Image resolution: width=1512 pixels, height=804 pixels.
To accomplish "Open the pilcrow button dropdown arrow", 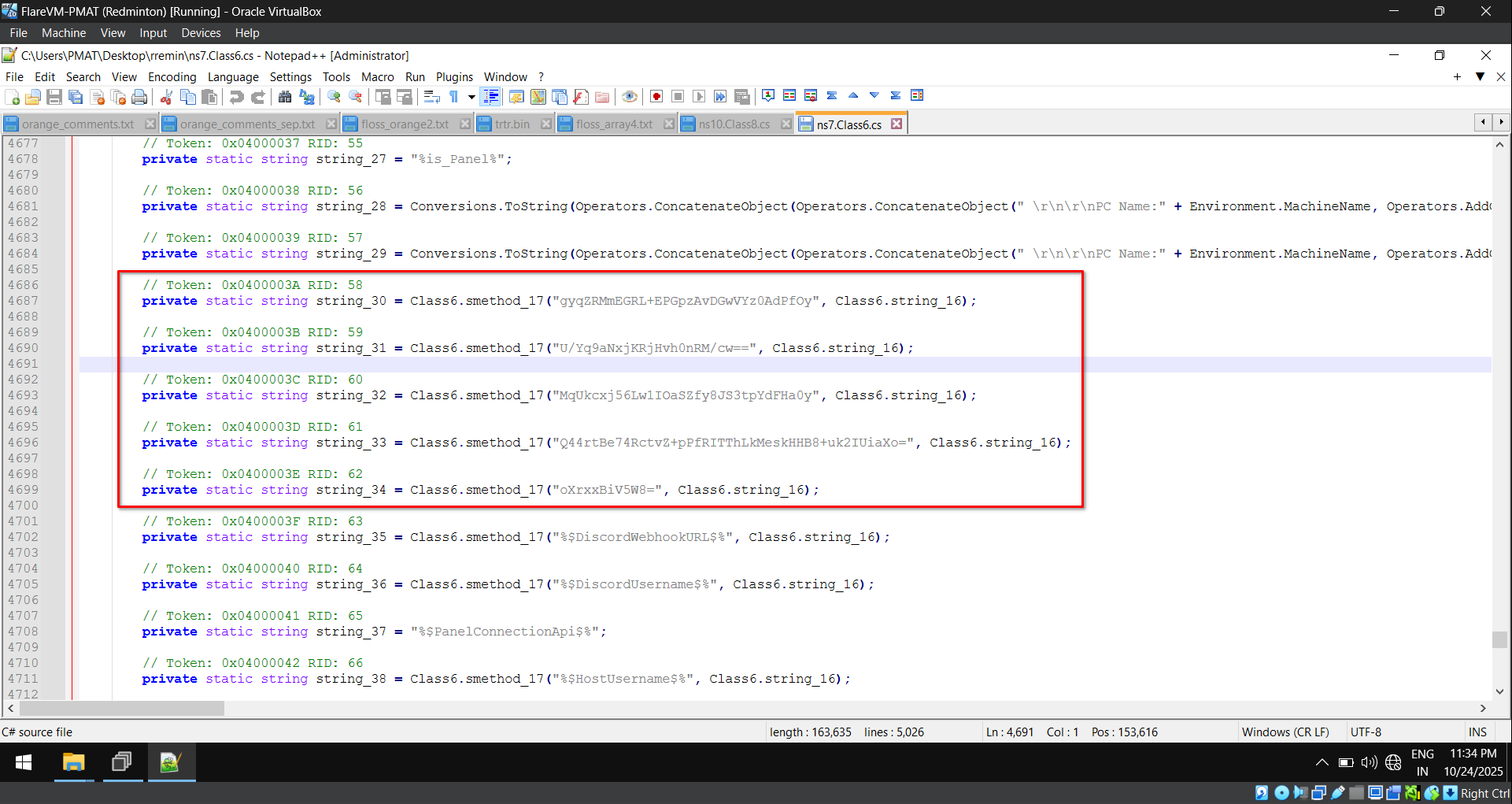I will (471, 97).
